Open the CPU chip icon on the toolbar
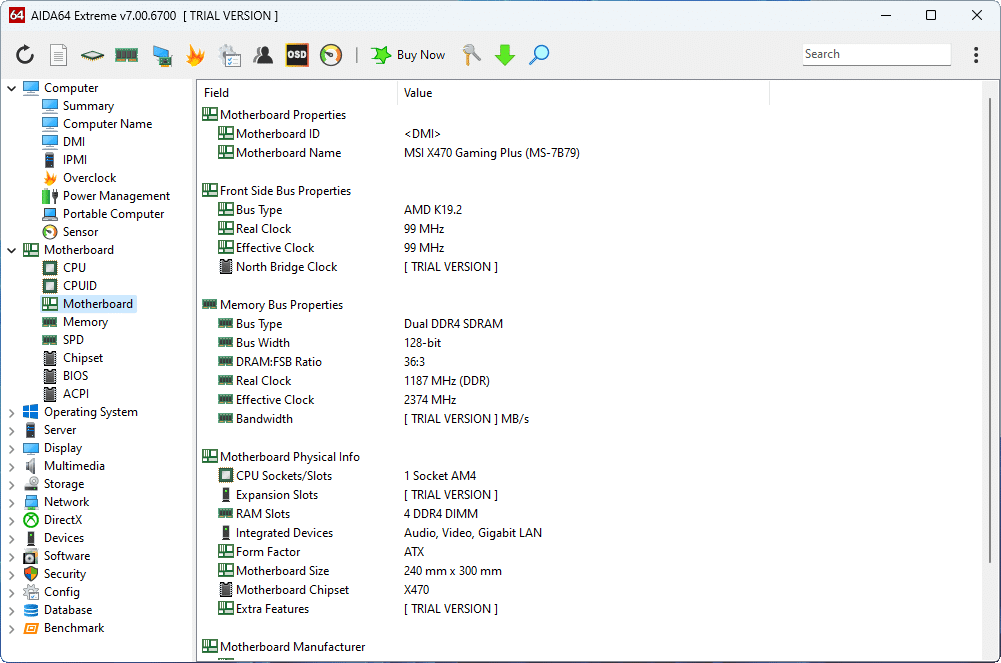Viewport: 1001px width, 663px height. pos(90,55)
